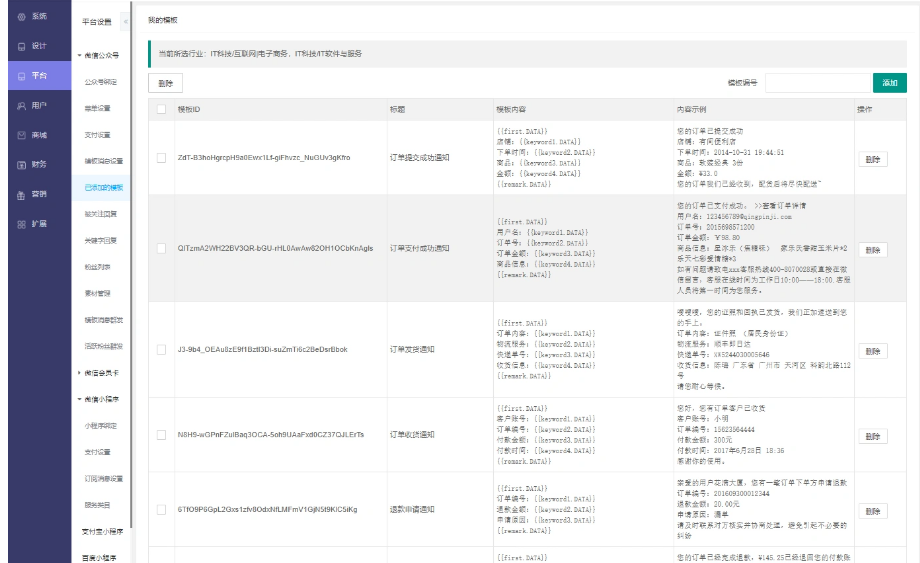This screenshot has height=563, width=920.
Task: Tick the 订单发货通知 row checkbox
Action: [161, 349]
